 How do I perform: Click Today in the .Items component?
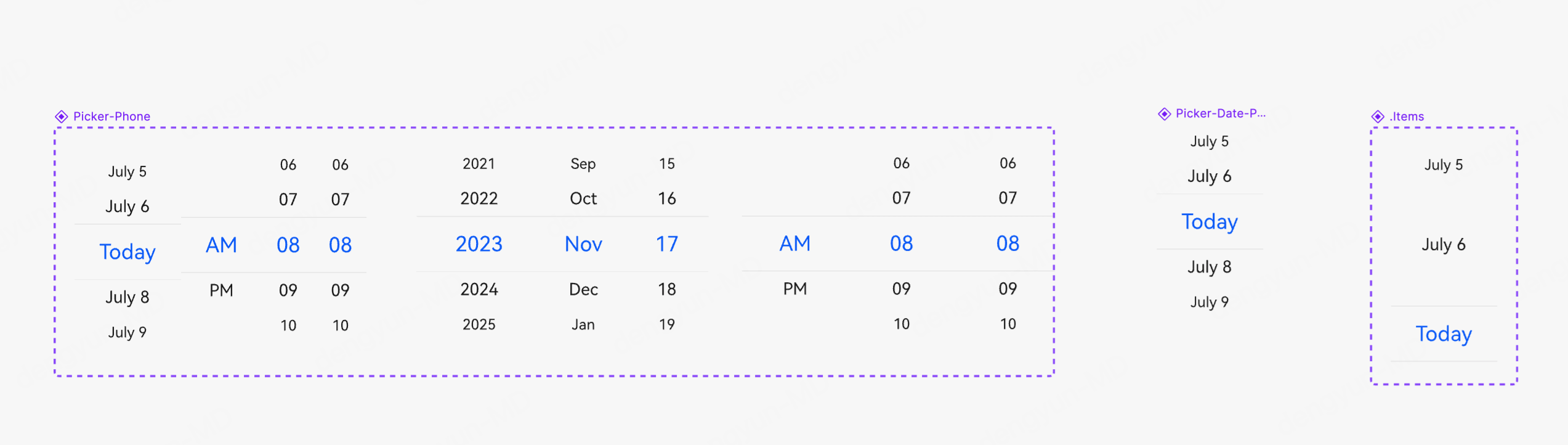[x=1444, y=334]
